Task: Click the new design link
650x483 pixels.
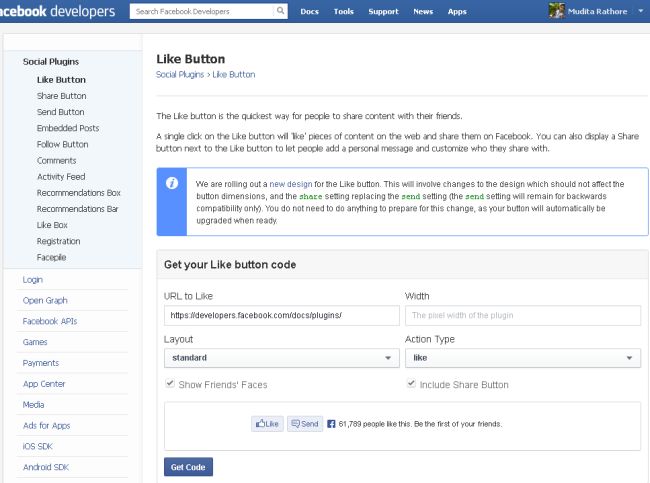Action: [x=291, y=184]
